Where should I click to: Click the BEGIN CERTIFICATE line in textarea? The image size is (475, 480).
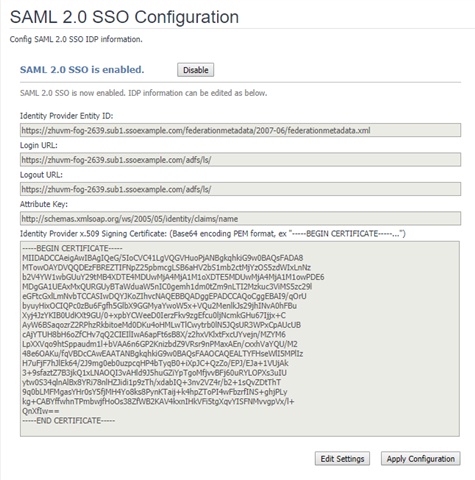point(72,248)
